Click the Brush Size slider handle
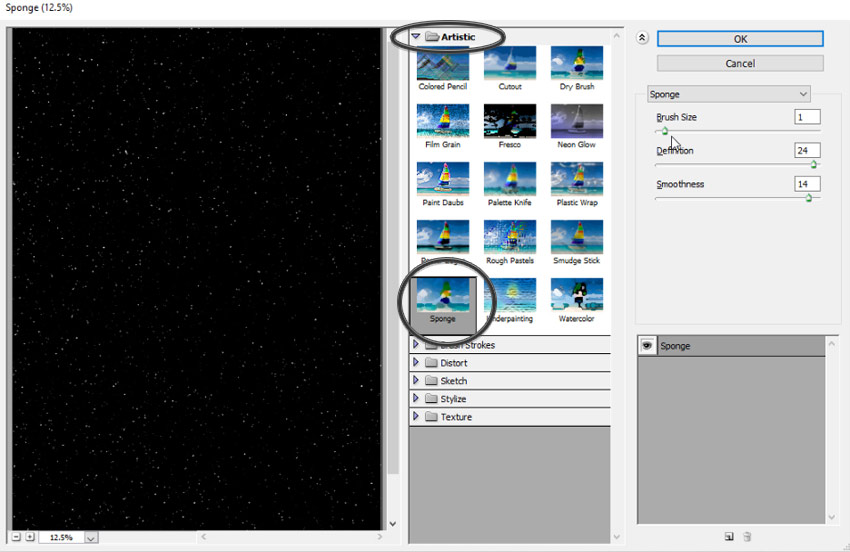 (665, 131)
